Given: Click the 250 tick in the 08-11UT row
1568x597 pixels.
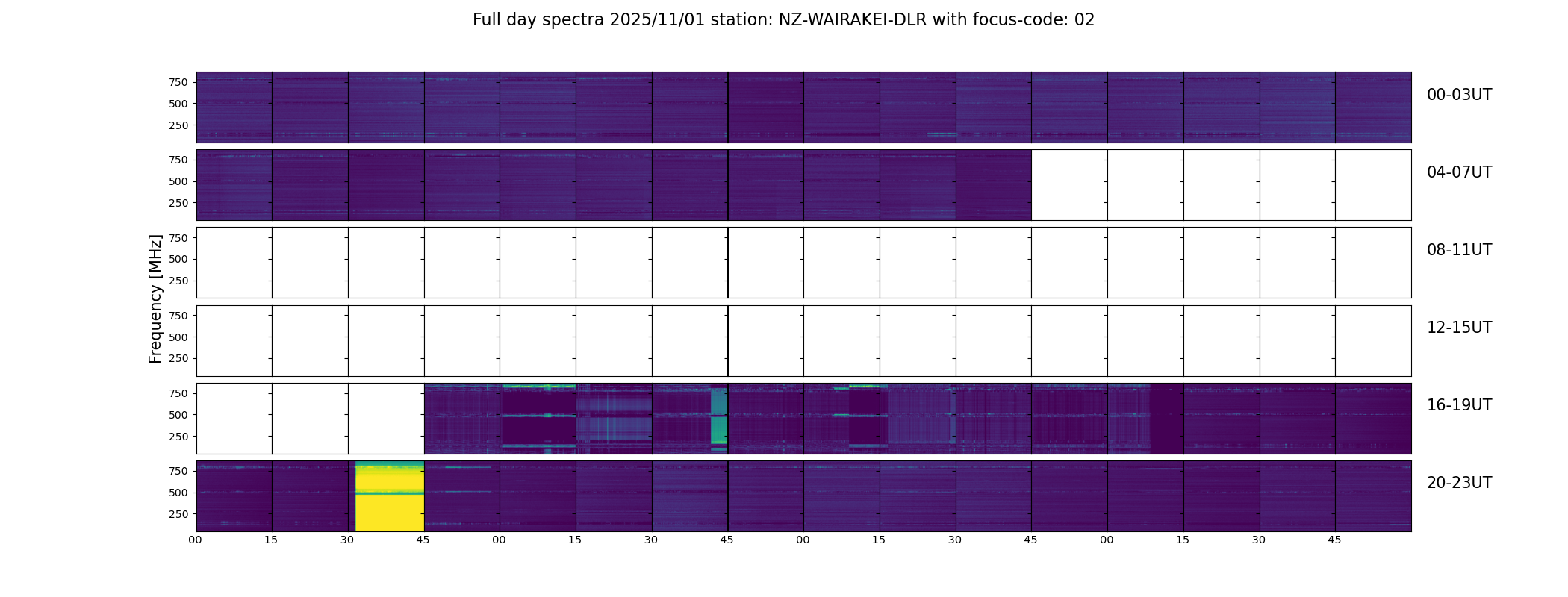Looking at the screenshot, I should (178, 281).
